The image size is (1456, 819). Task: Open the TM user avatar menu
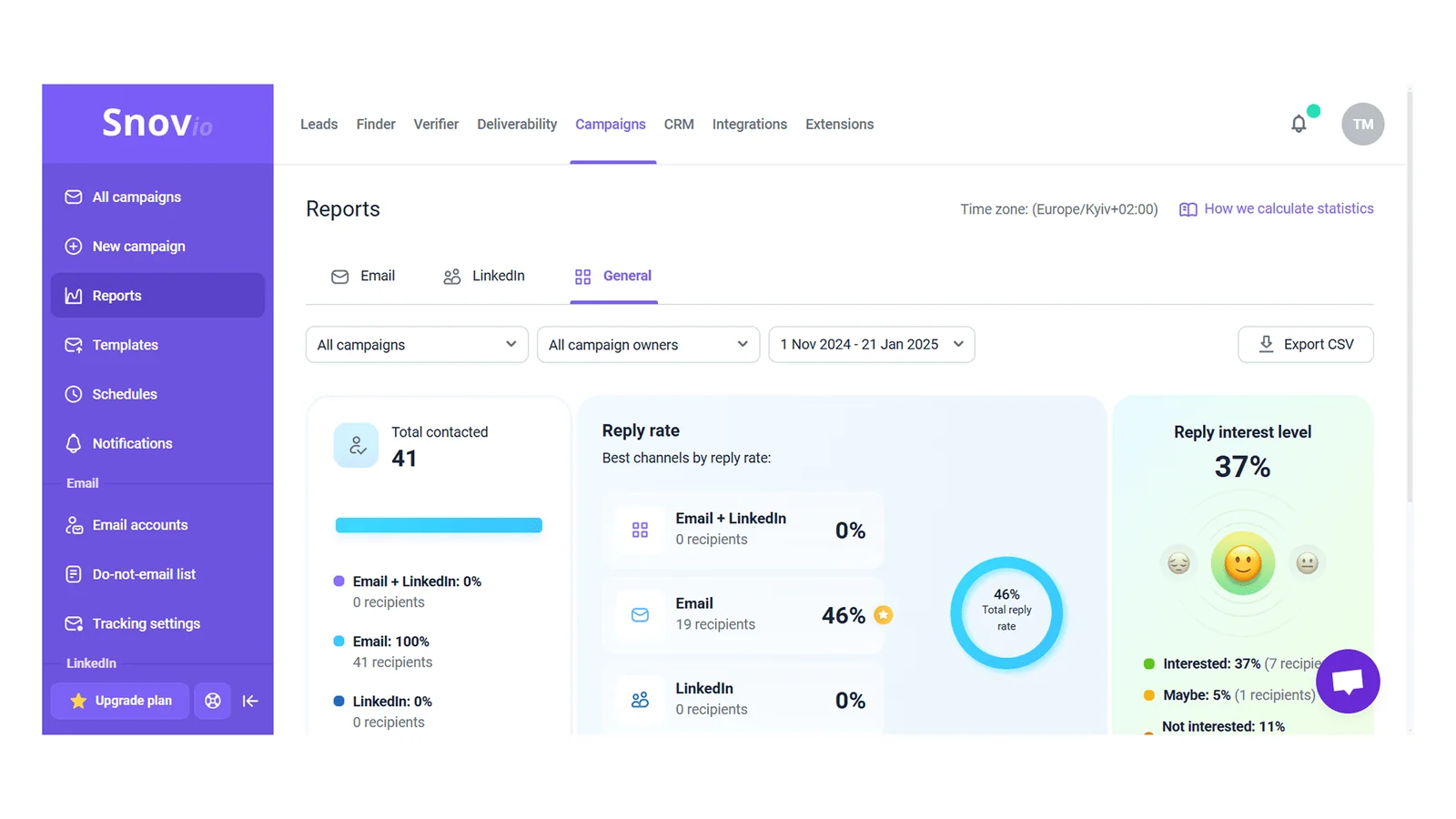[x=1362, y=124]
